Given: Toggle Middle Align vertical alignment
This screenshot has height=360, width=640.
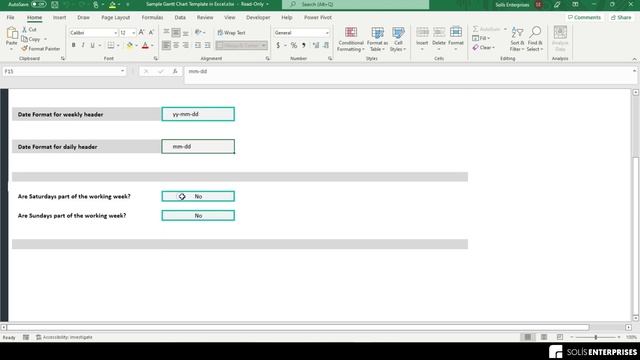Looking at the screenshot, I should click(x=176, y=32).
